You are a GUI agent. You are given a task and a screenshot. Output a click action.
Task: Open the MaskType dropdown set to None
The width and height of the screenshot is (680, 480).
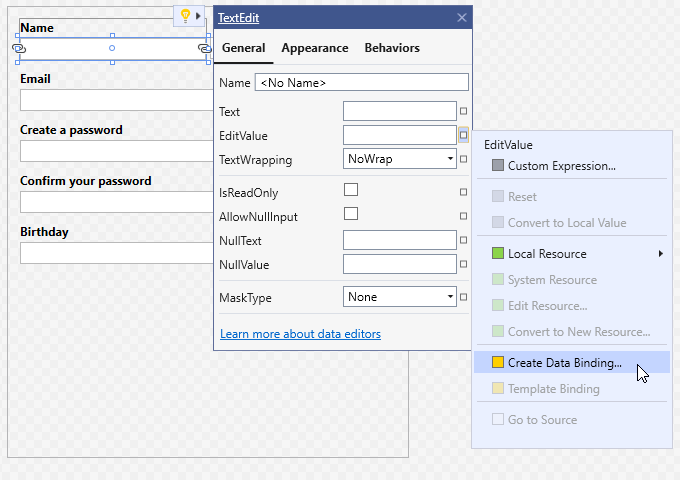coord(399,297)
